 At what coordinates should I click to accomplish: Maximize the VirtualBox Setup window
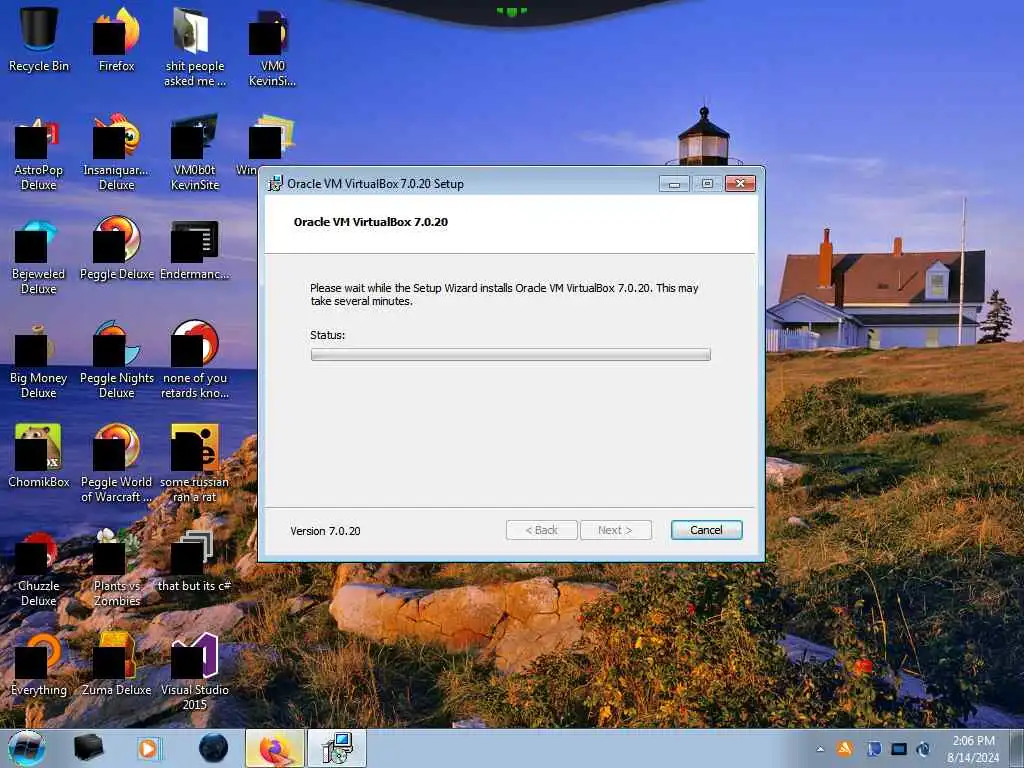pyautogui.click(x=707, y=184)
